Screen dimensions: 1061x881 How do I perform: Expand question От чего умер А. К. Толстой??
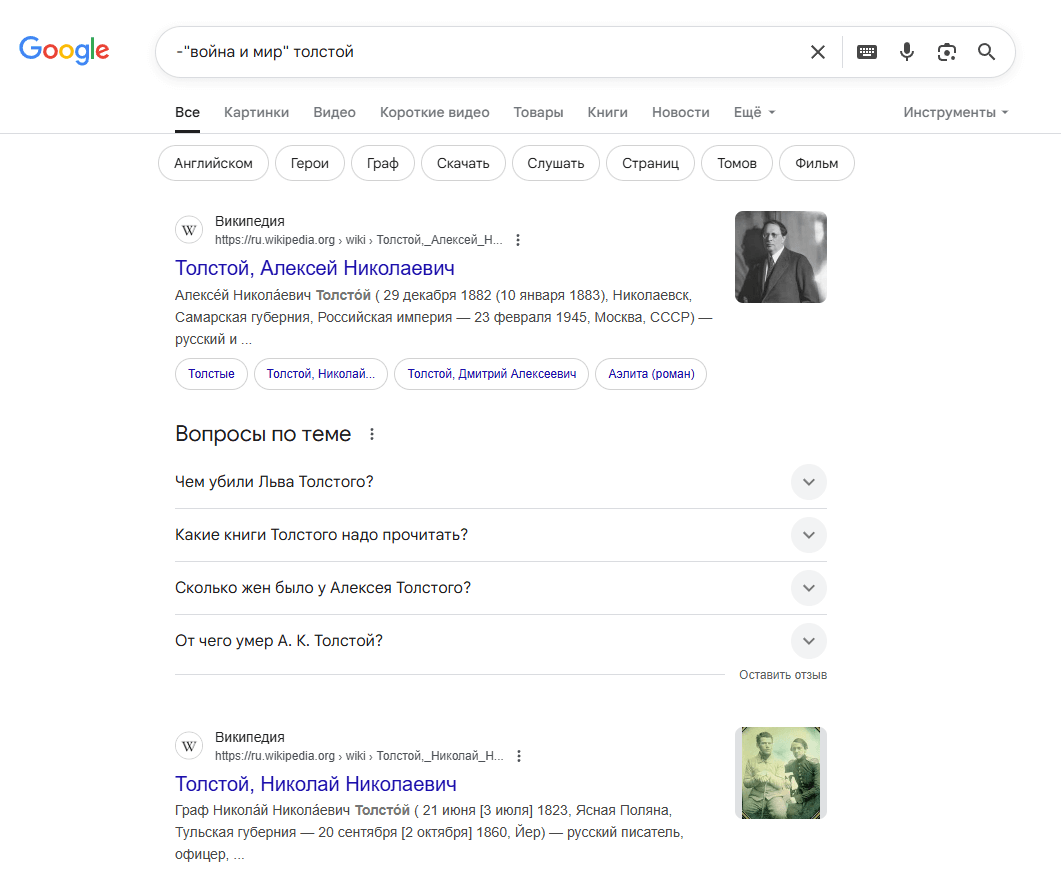pyautogui.click(x=501, y=641)
